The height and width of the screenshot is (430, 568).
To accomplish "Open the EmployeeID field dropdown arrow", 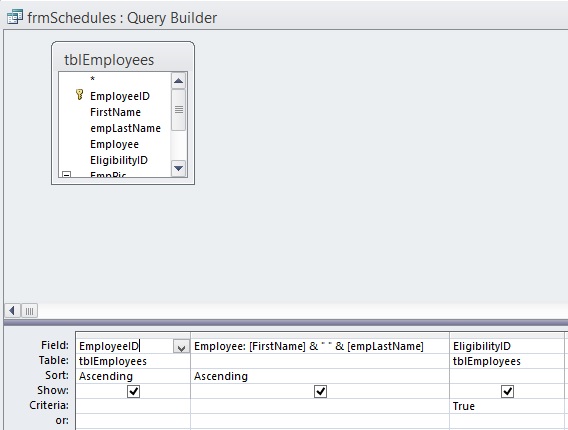I will tap(181, 347).
